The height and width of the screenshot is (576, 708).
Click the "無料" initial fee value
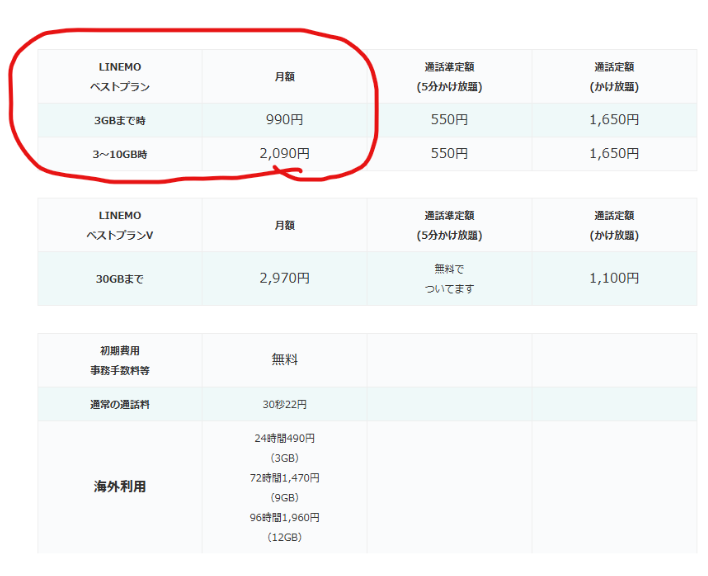[284, 359]
